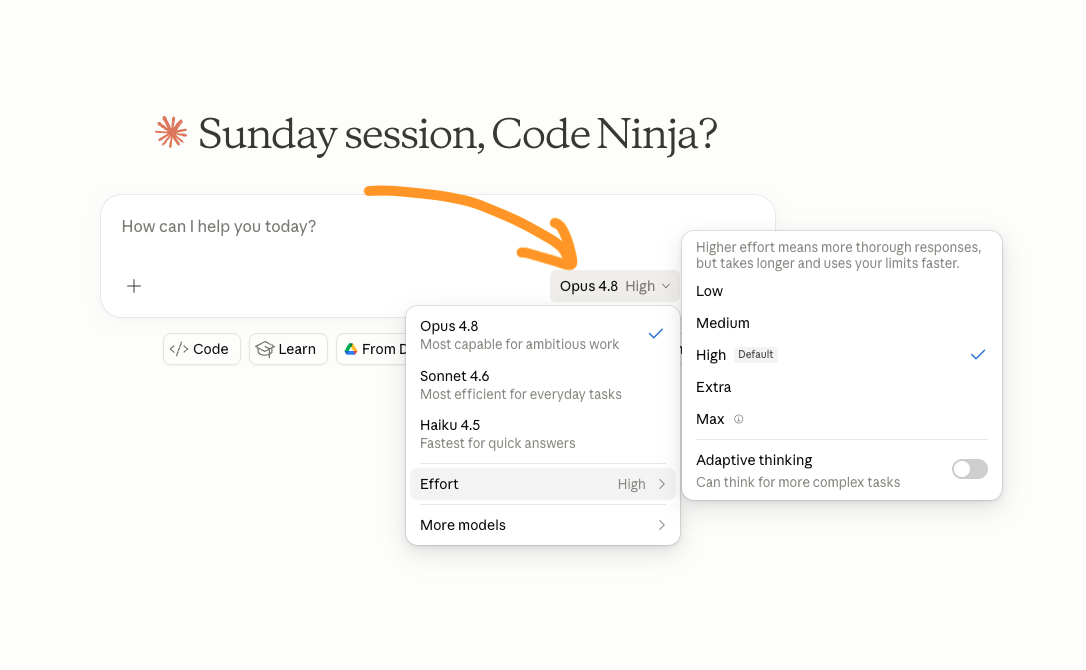The width and height of the screenshot is (1086, 670).
Task: Click the Code suggestion button
Action: coord(202,349)
